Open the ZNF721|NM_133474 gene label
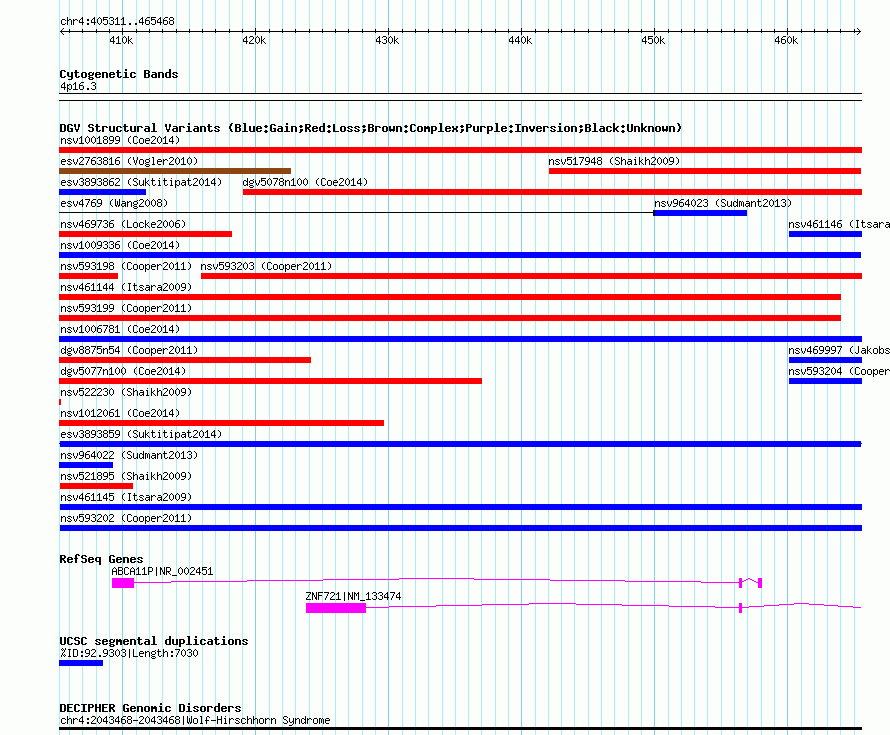This screenshot has height=735, width=890. pos(353,597)
